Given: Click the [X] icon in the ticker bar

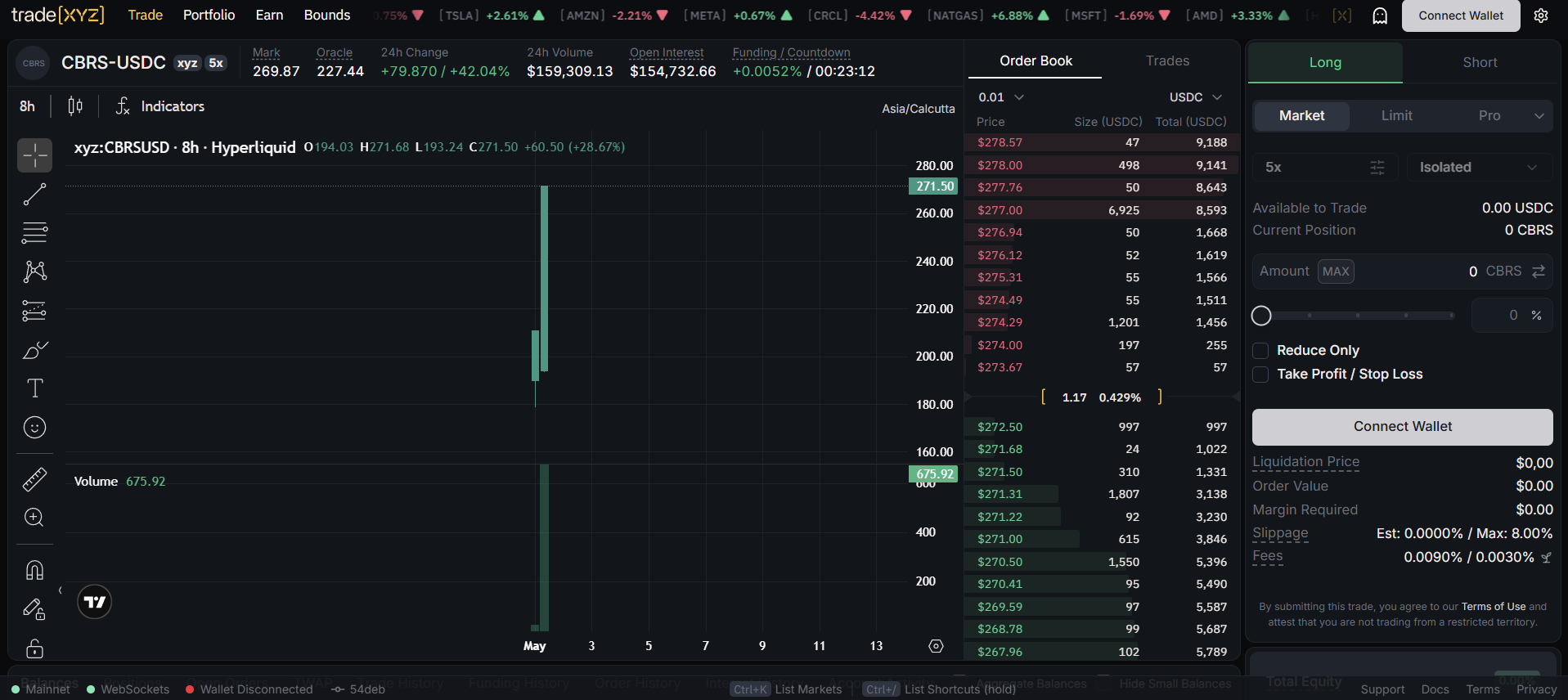Looking at the screenshot, I should pos(1341,16).
